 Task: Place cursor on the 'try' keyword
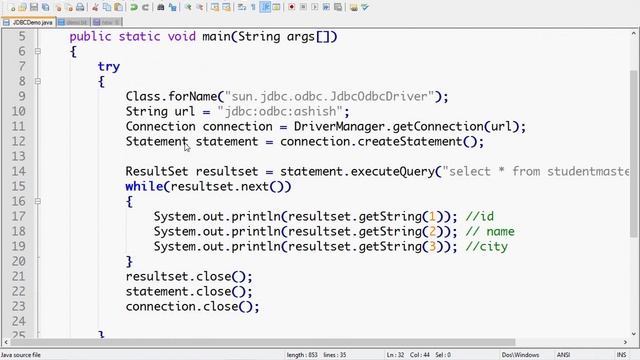(109, 67)
